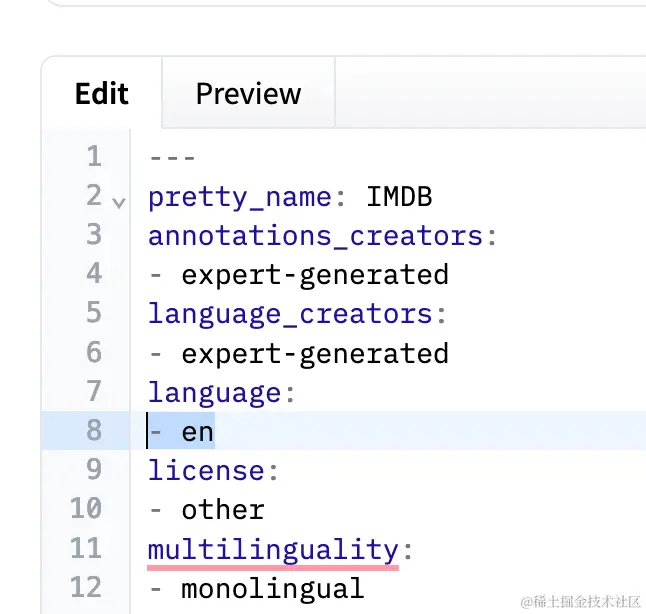Viewport: 646px width, 614px height.
Task: Switch to the Edit tab
Action: coord(102,94)
